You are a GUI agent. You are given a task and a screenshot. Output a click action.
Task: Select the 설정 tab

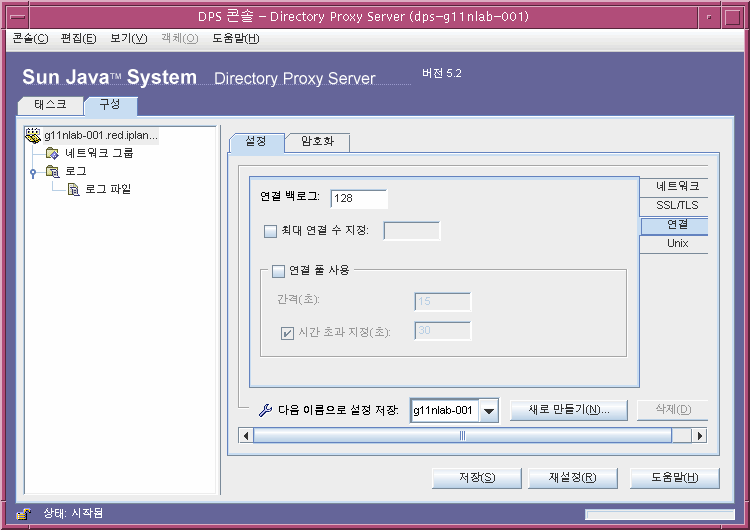click(256, 142)
